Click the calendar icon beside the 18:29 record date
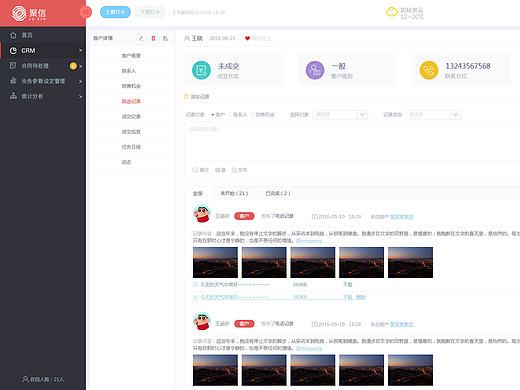Screen dimensions: 520x390 314,216
